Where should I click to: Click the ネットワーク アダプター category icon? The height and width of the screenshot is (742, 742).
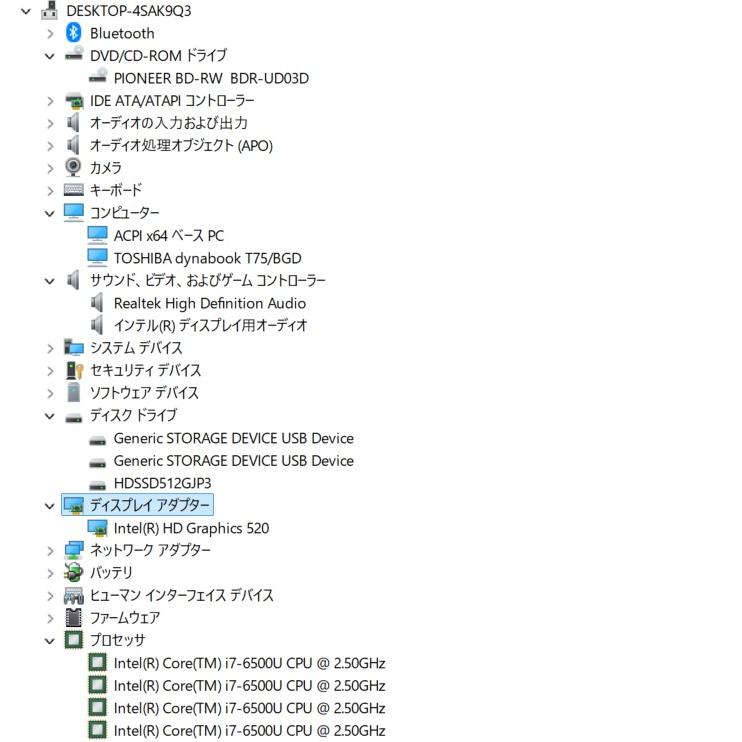coord(74,550)
